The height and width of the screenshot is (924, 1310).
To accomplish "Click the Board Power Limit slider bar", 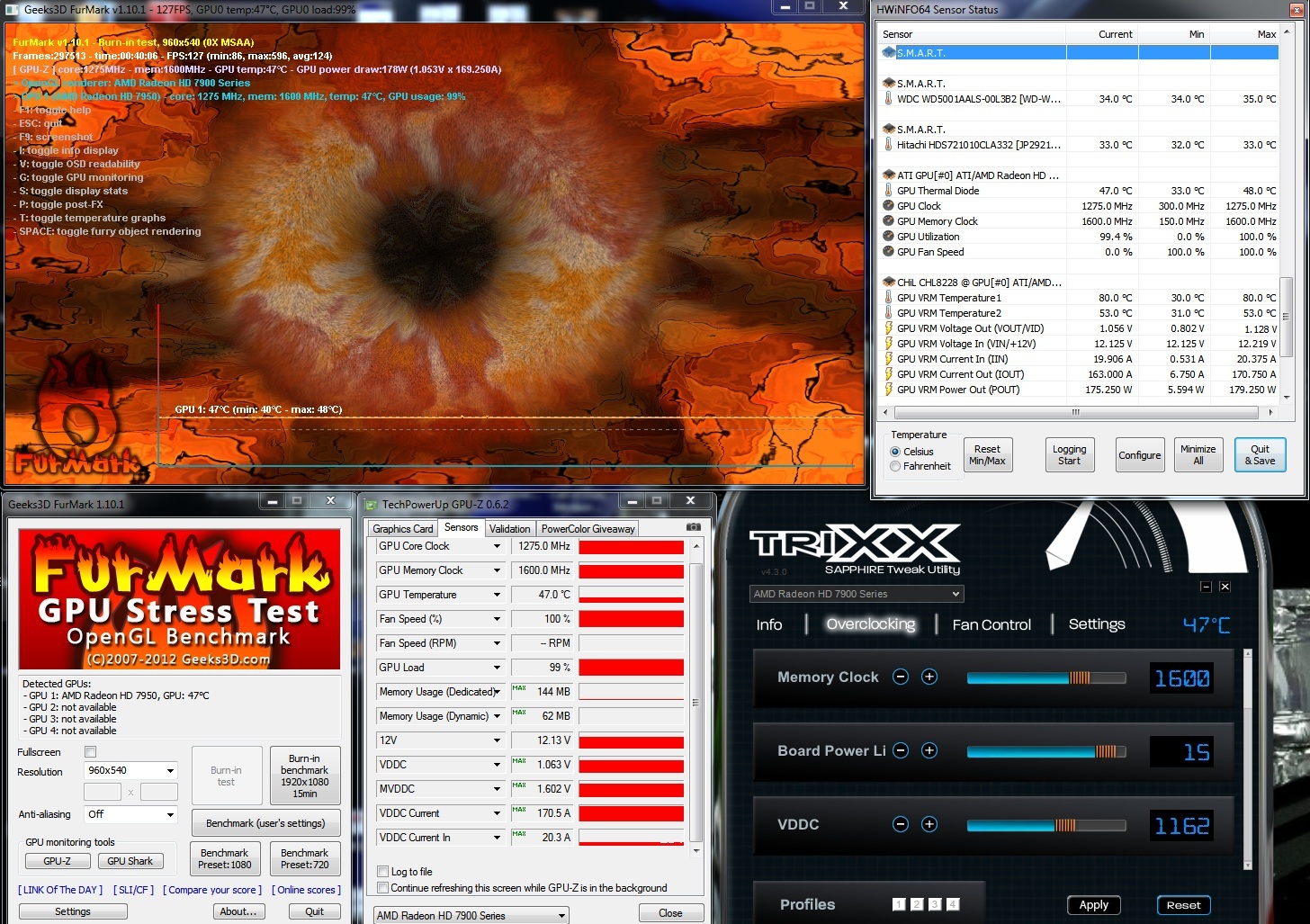I will tap(1046, 751).
